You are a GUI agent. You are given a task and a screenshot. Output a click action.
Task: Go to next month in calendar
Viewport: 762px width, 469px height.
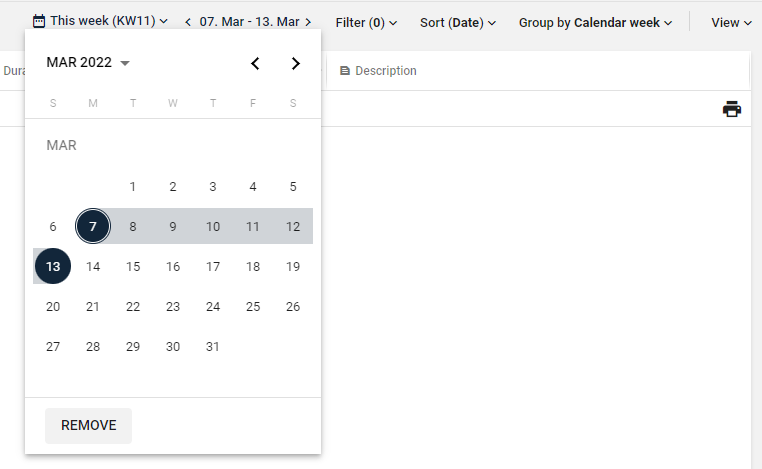pos(295,63)
